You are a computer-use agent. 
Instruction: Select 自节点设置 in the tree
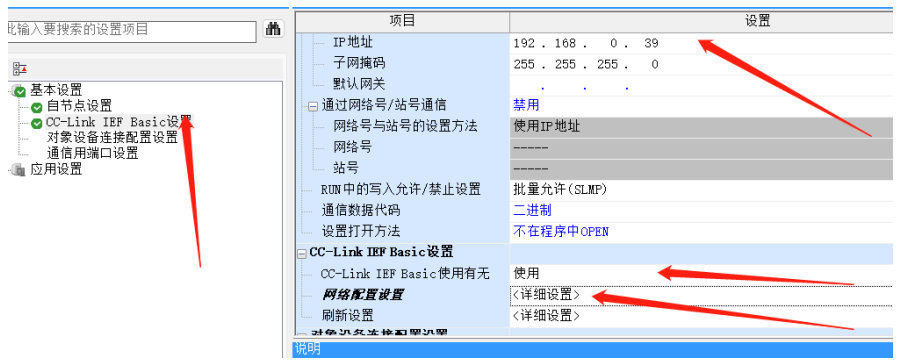[79, 106]
